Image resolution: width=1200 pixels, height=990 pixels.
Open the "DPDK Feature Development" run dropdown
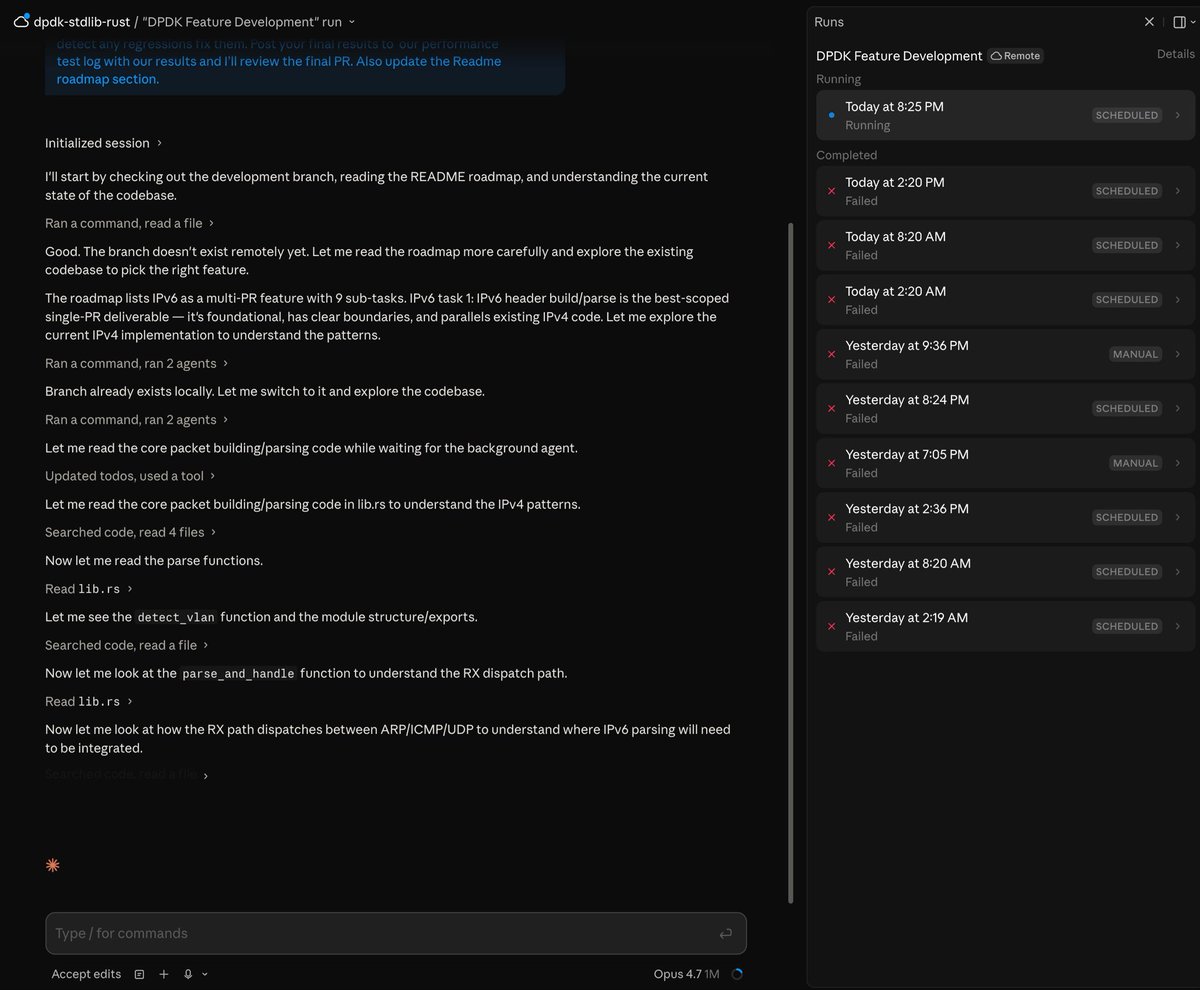[x=250, y=21]
